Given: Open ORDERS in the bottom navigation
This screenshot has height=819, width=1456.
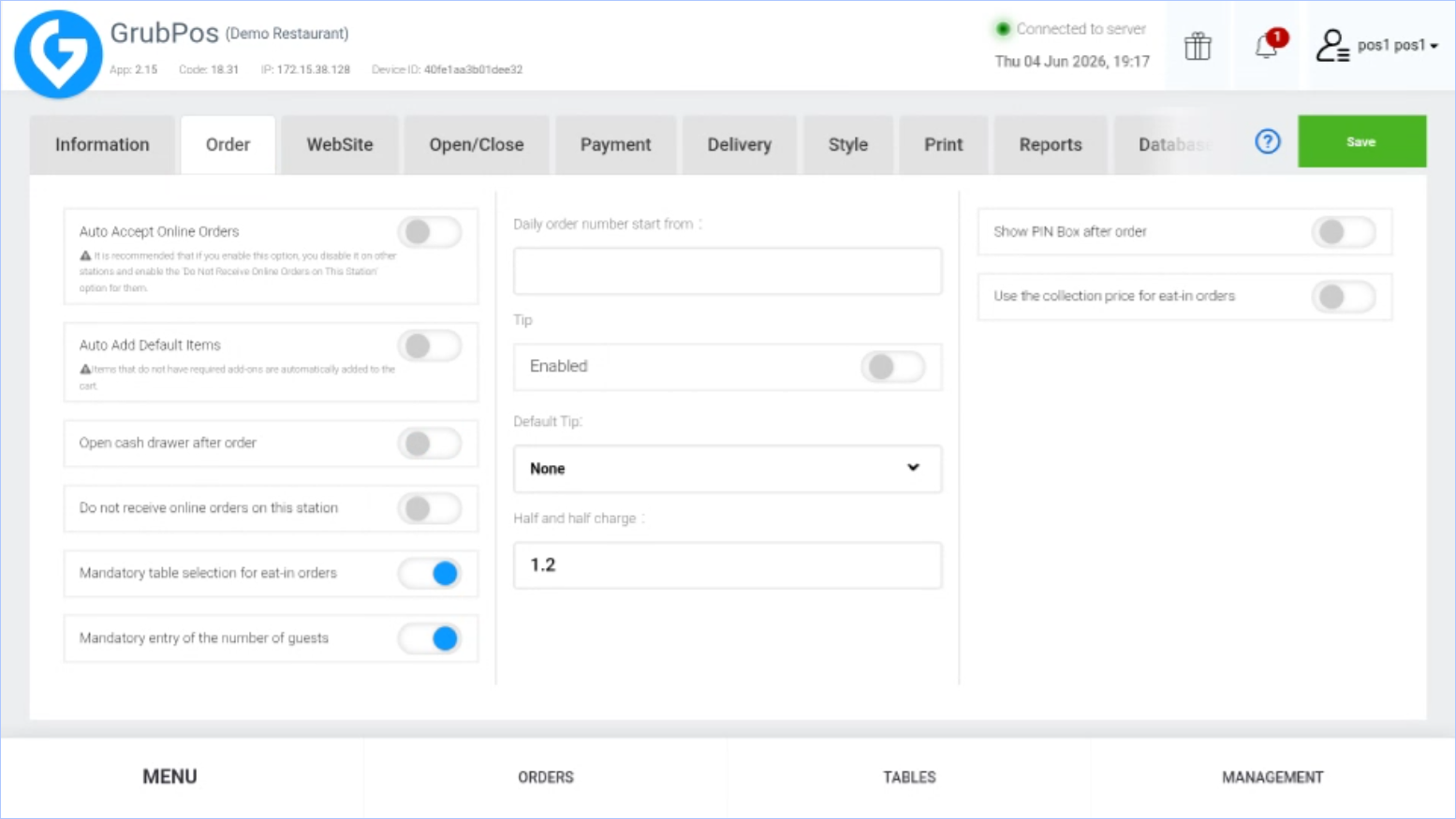Looking at the screenshot, I should (x=546, y=777).
